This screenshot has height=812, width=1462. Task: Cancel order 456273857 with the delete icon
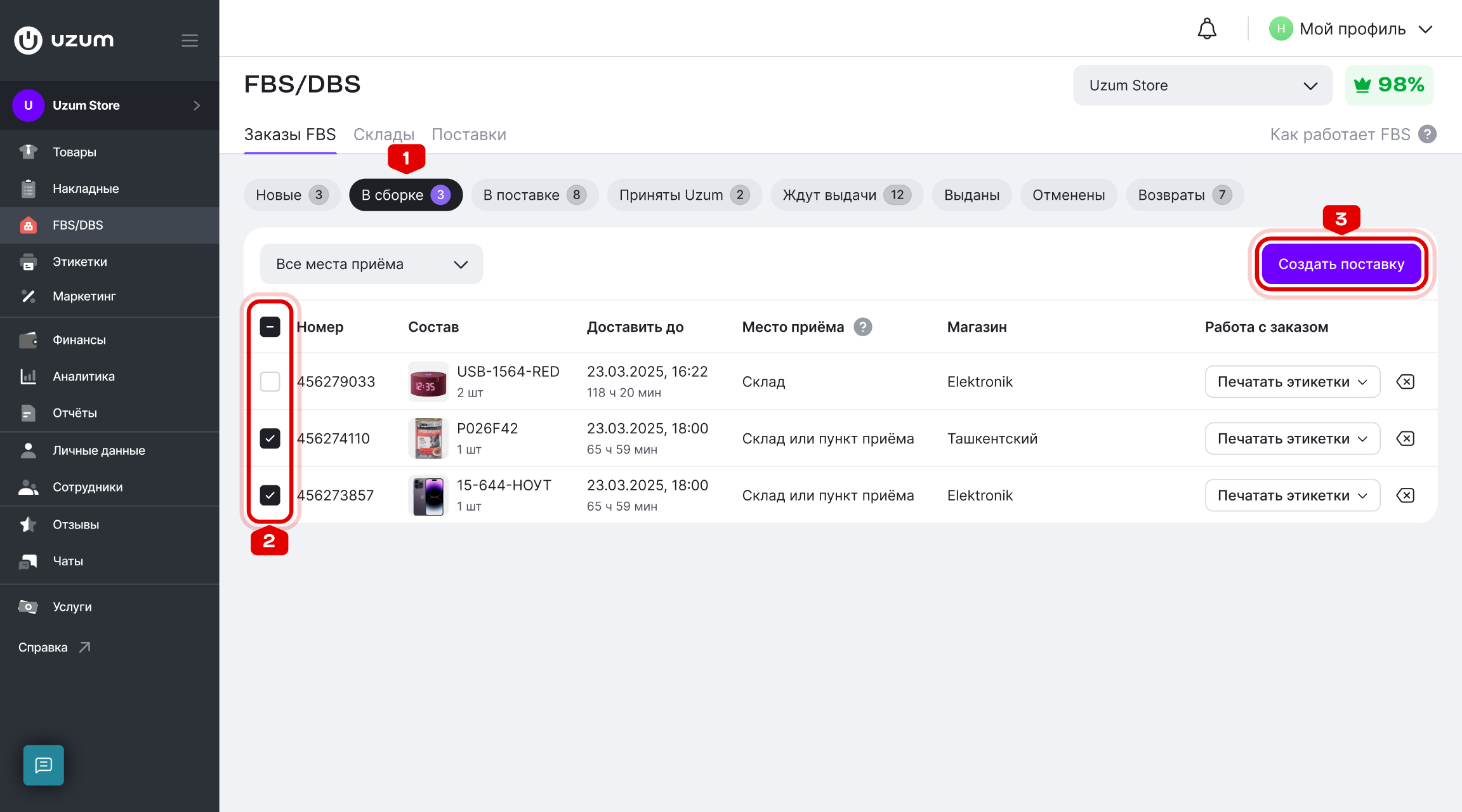click(1406, 495)
